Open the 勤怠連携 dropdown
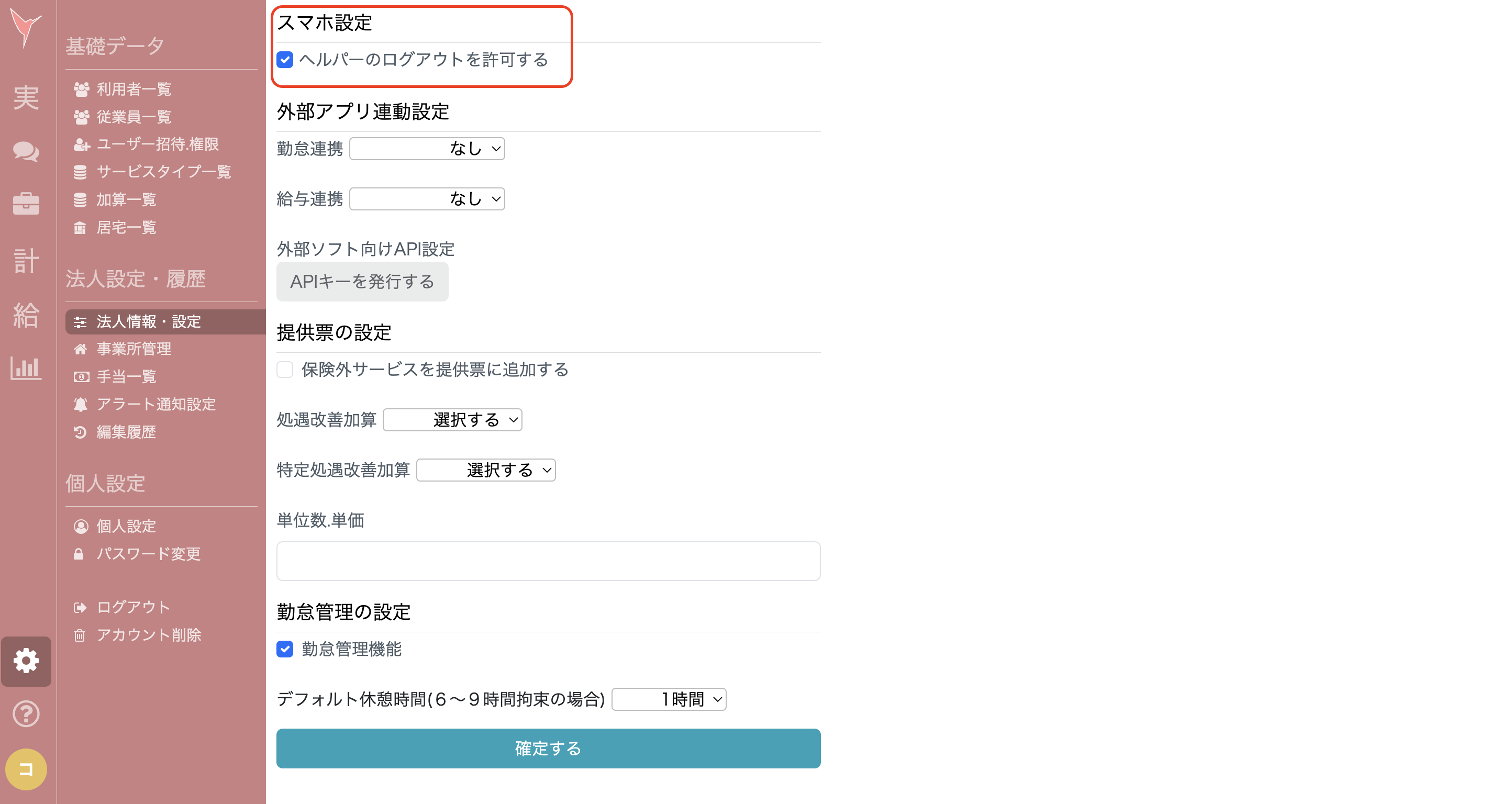 click(x=427, y=149)
